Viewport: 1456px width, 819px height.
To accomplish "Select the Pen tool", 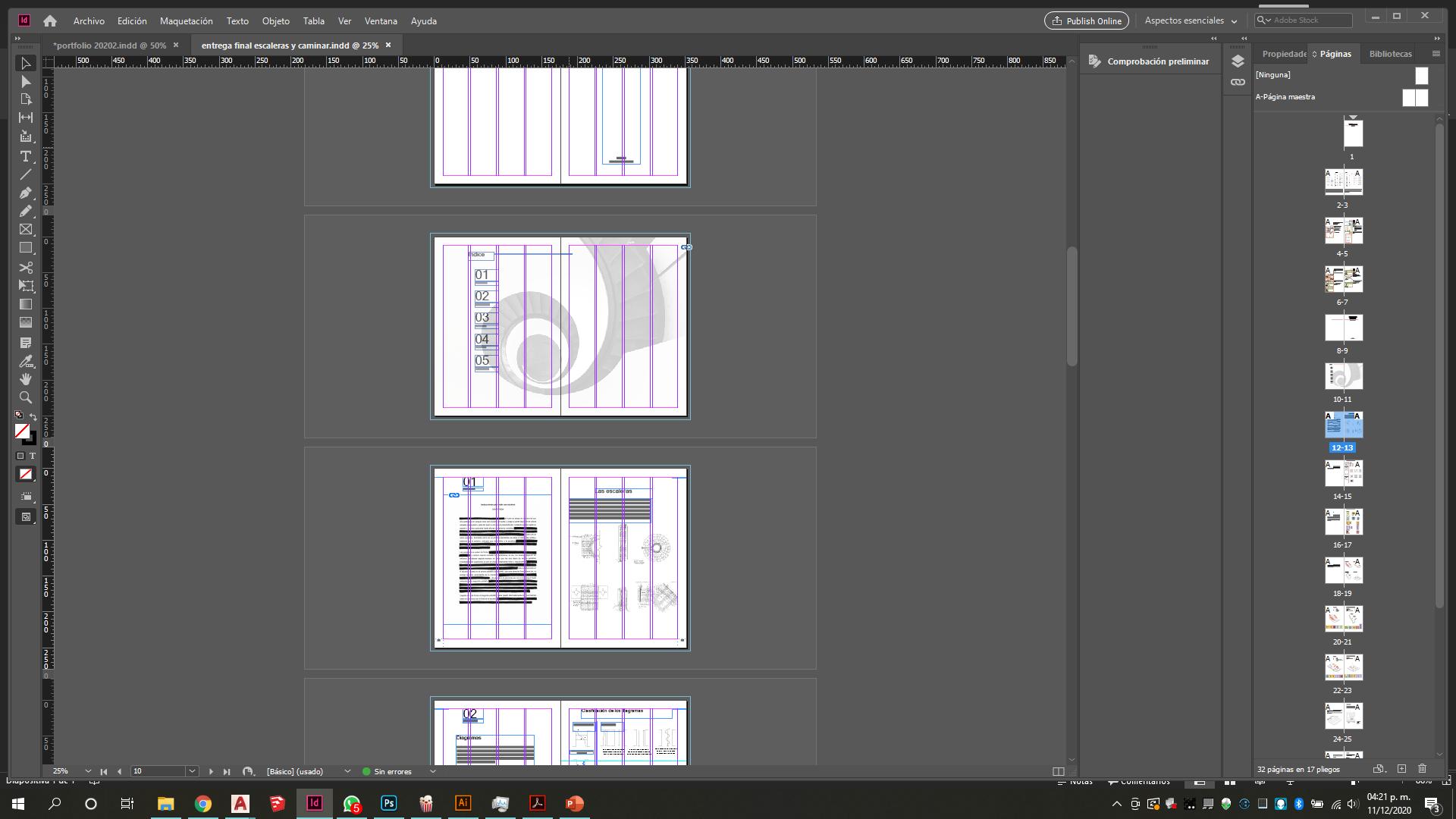I will (x=26, y=193).
